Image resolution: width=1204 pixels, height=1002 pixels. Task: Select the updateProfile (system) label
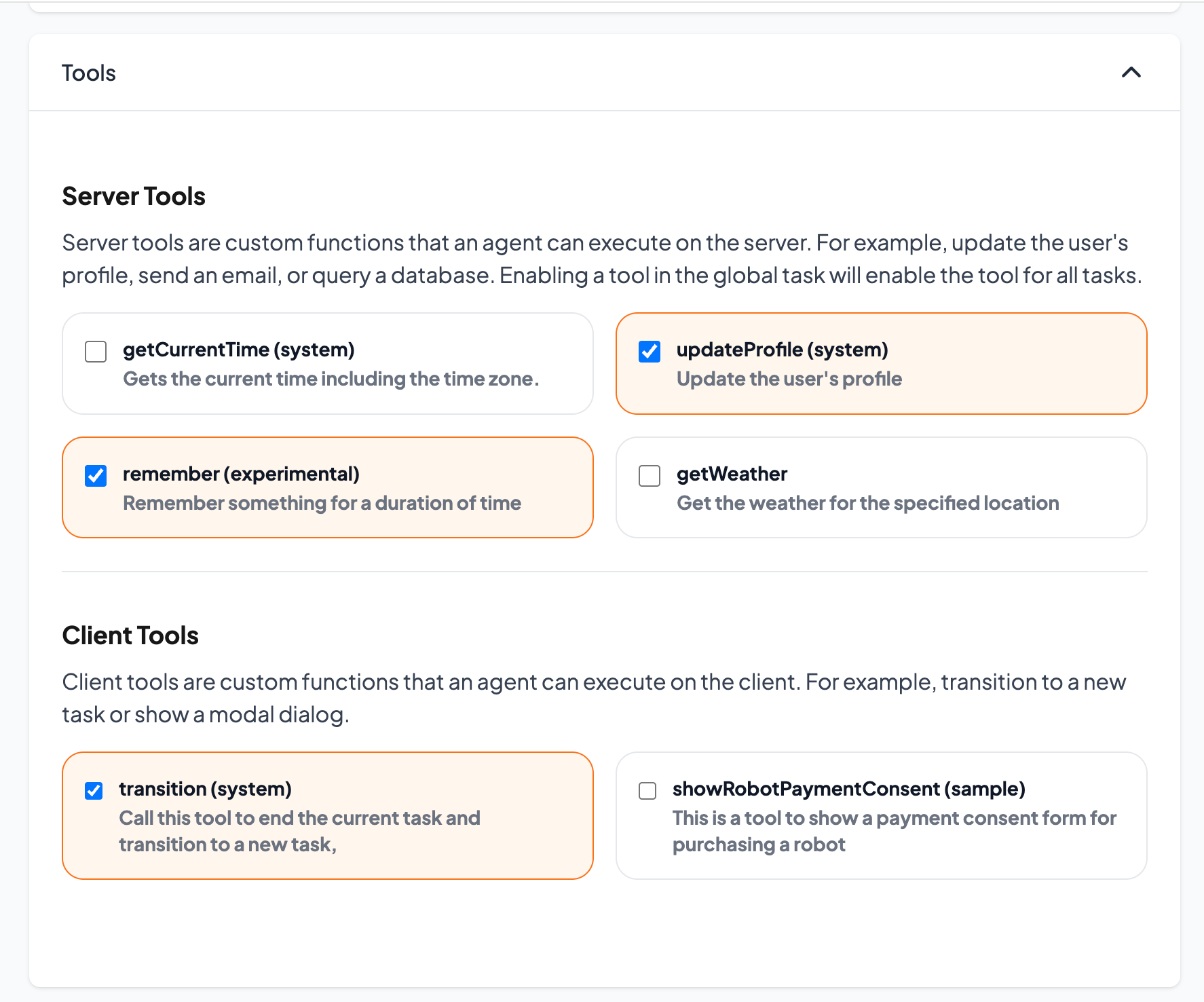(x=783, y=350)
